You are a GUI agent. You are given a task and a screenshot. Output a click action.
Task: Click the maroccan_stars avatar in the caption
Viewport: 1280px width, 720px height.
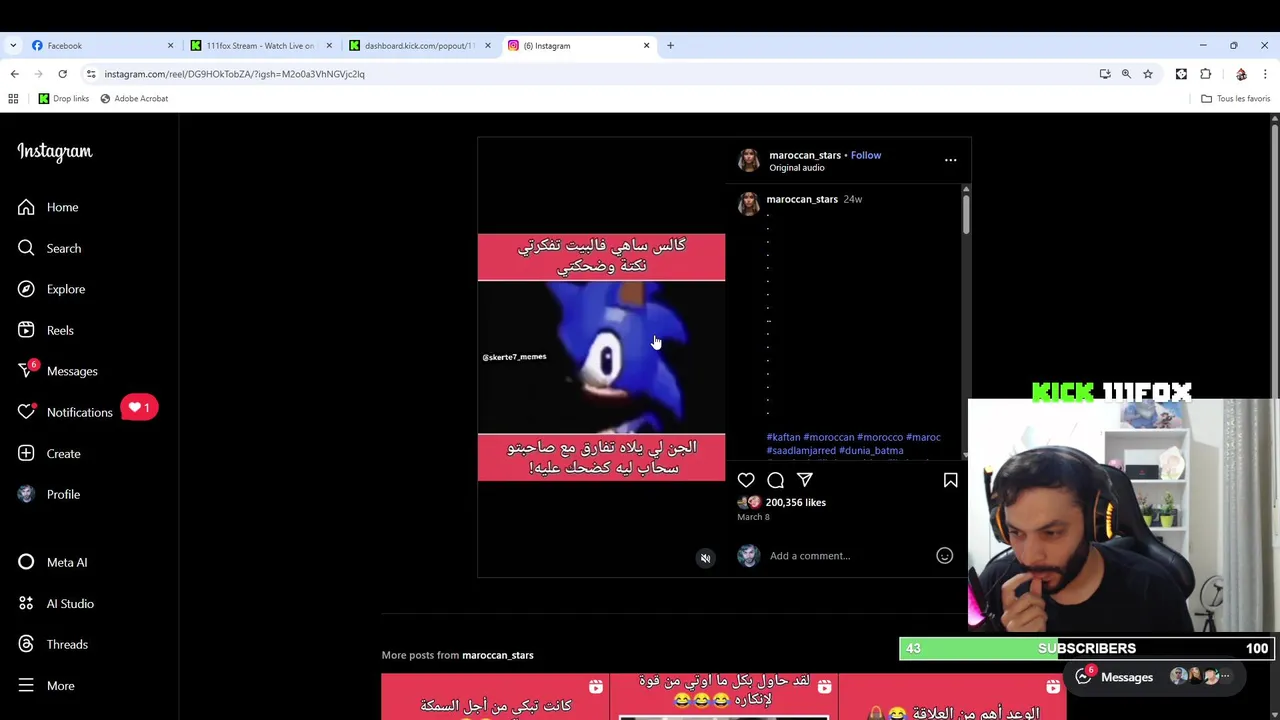[748, 203]
